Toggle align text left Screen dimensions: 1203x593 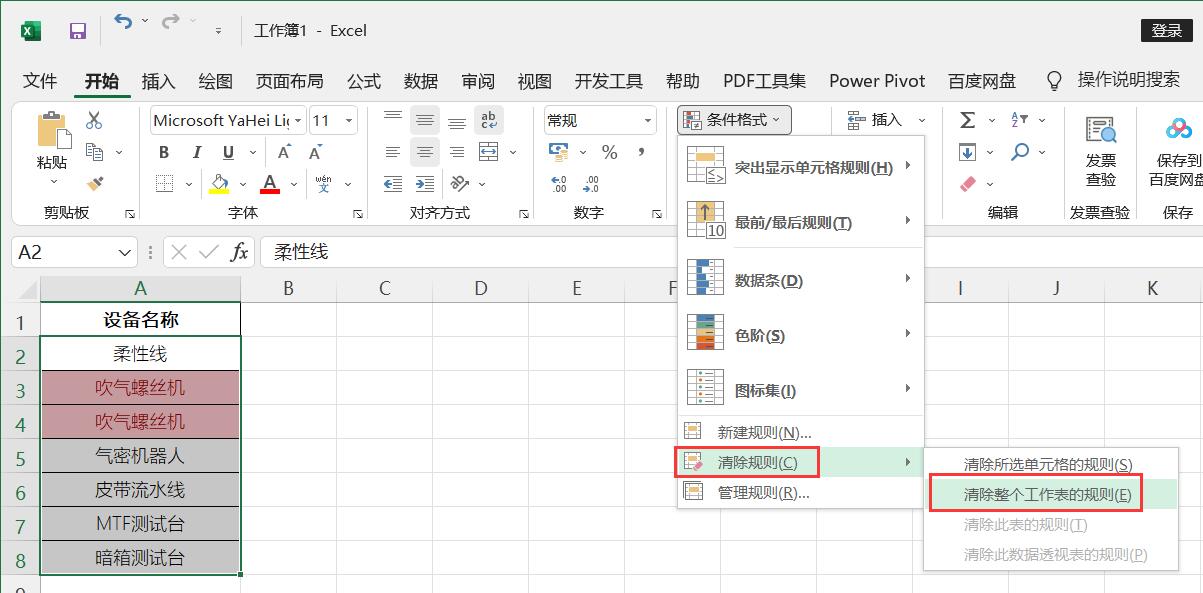point(393,152)
